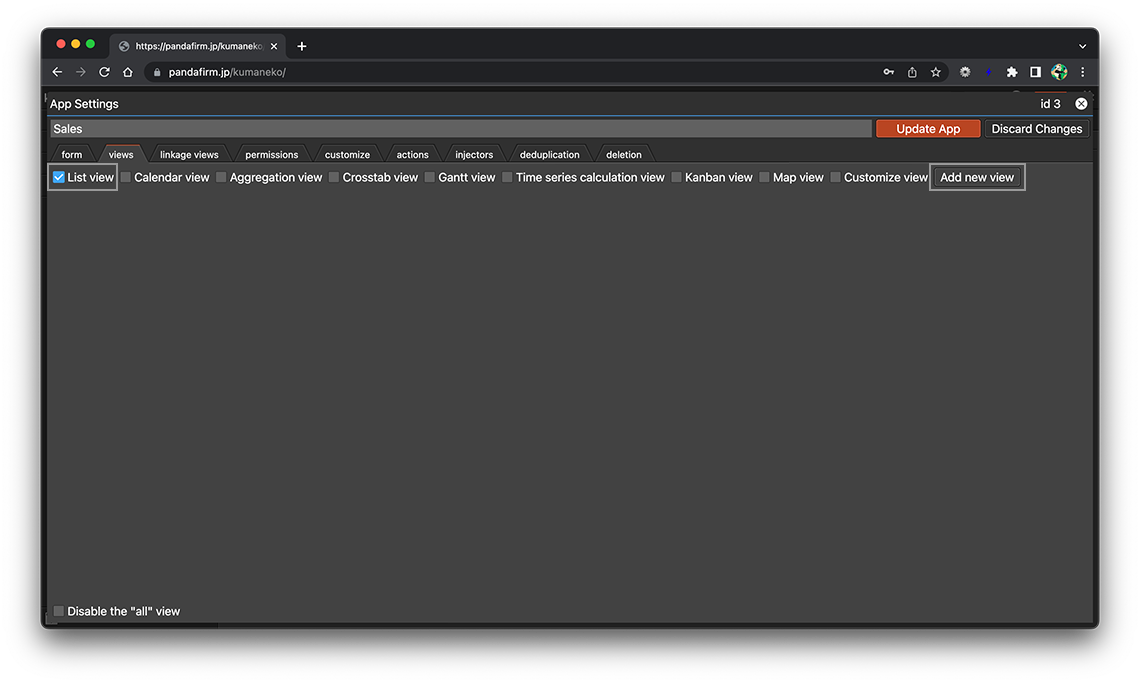Click the browser back arrow
Image resolution: width=1140 pixels, height=683 pixels.
pyautogui.click(x=57, y=72)
